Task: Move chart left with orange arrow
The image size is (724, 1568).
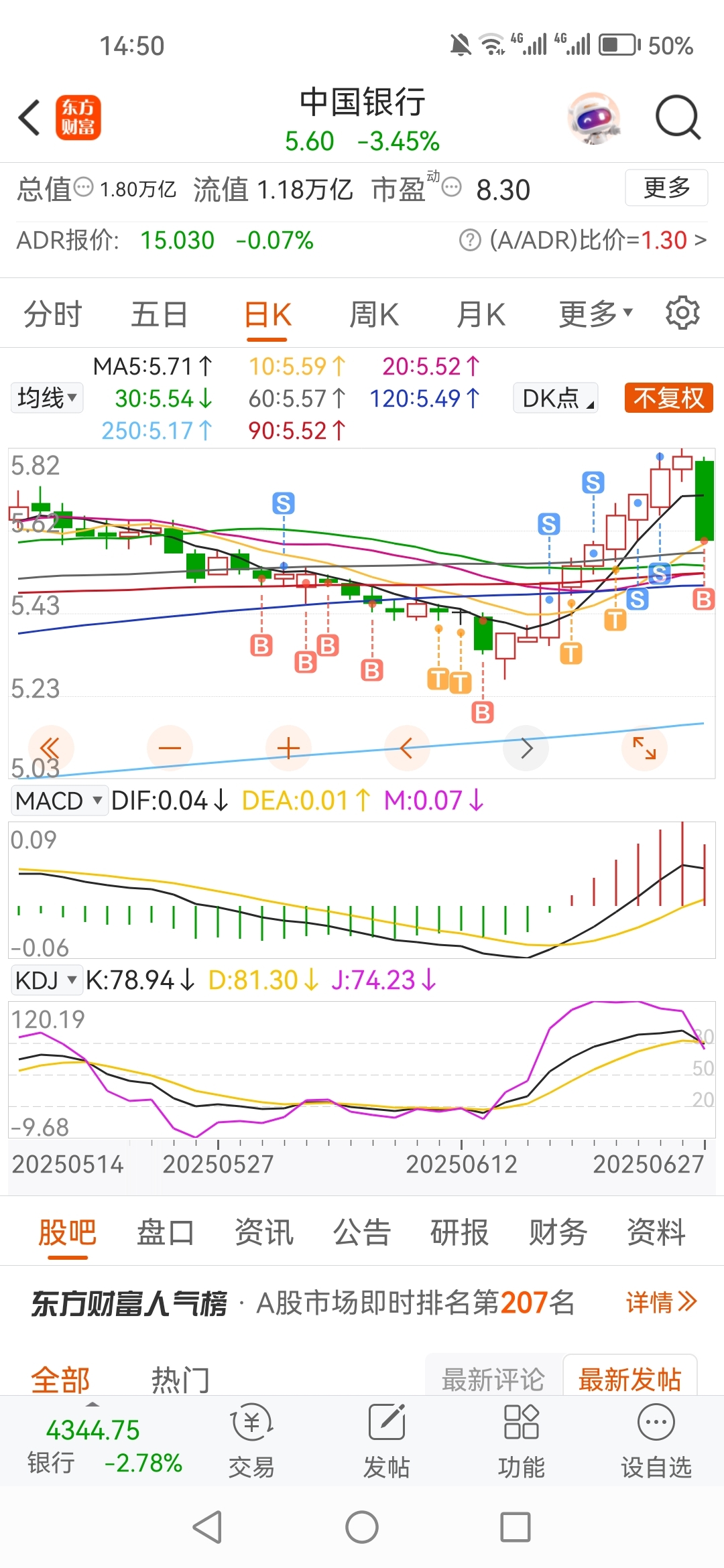Action: click(x=407, y=748)
